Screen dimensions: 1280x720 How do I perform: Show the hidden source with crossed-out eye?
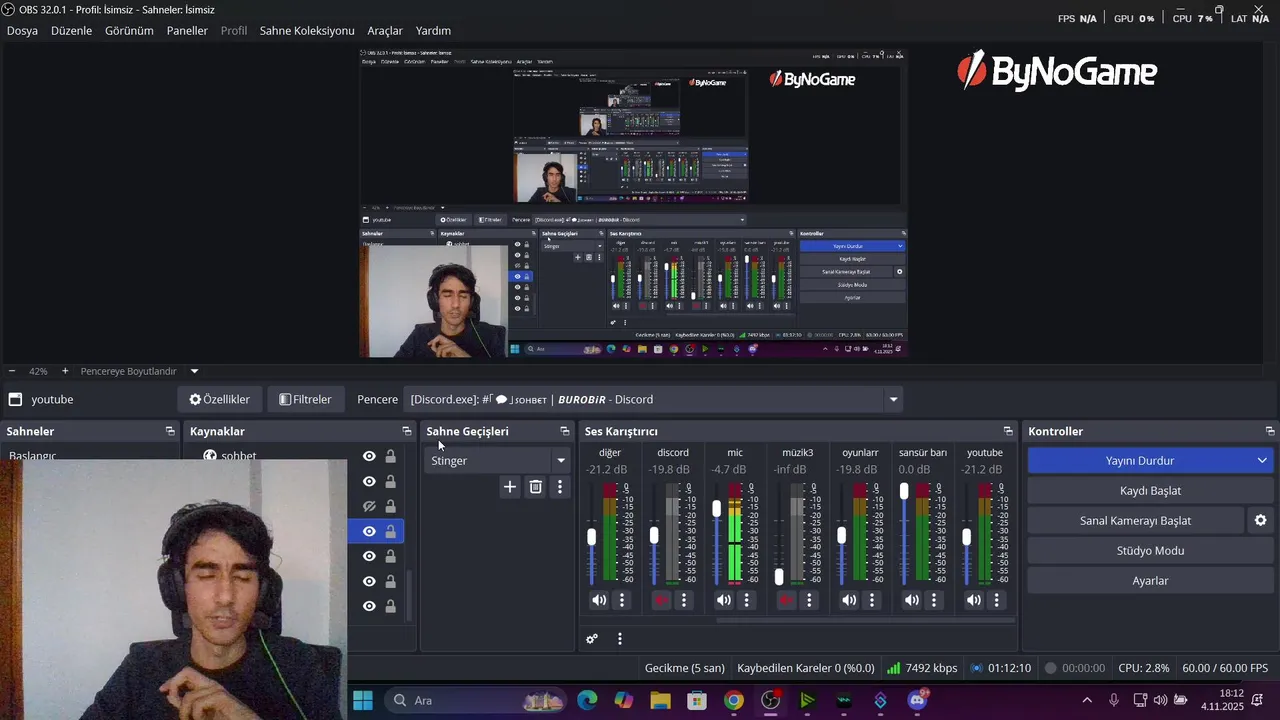[x=369, y=506]
